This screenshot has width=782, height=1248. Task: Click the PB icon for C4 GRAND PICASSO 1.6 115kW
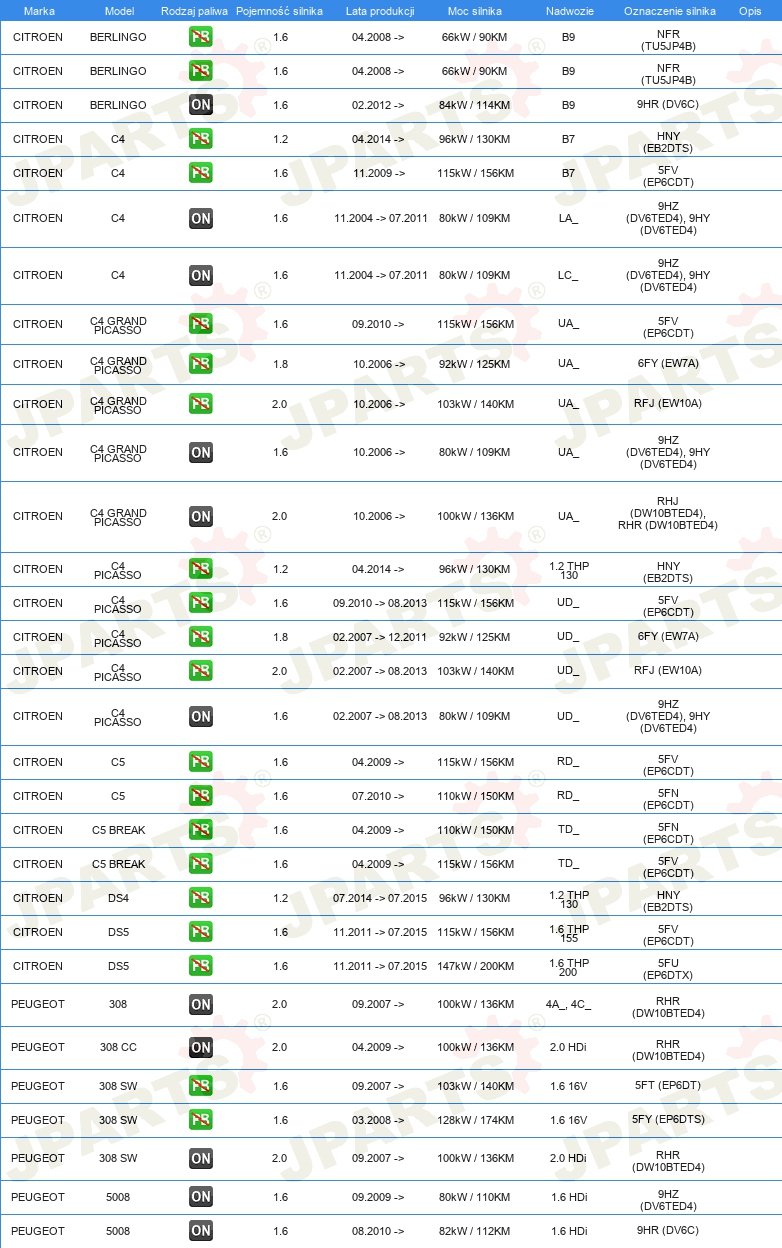pyautogui.click(x=200, y=324)
